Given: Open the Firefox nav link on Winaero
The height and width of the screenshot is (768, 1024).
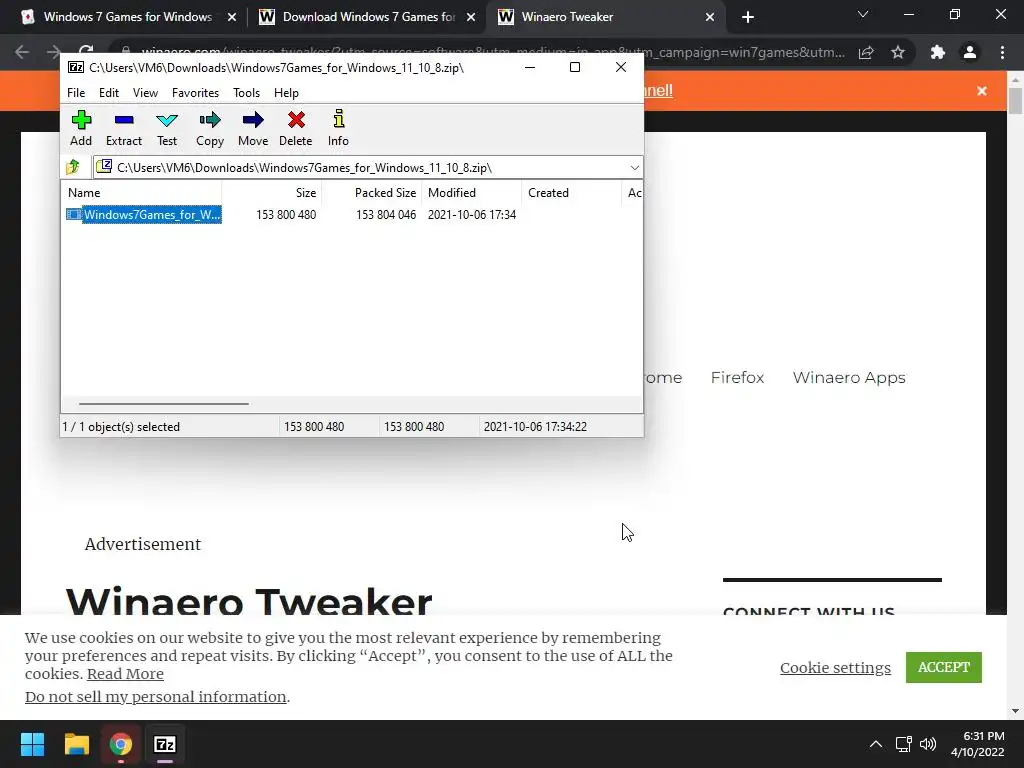Looking at the screenshot, I should [x=737, y=377].
